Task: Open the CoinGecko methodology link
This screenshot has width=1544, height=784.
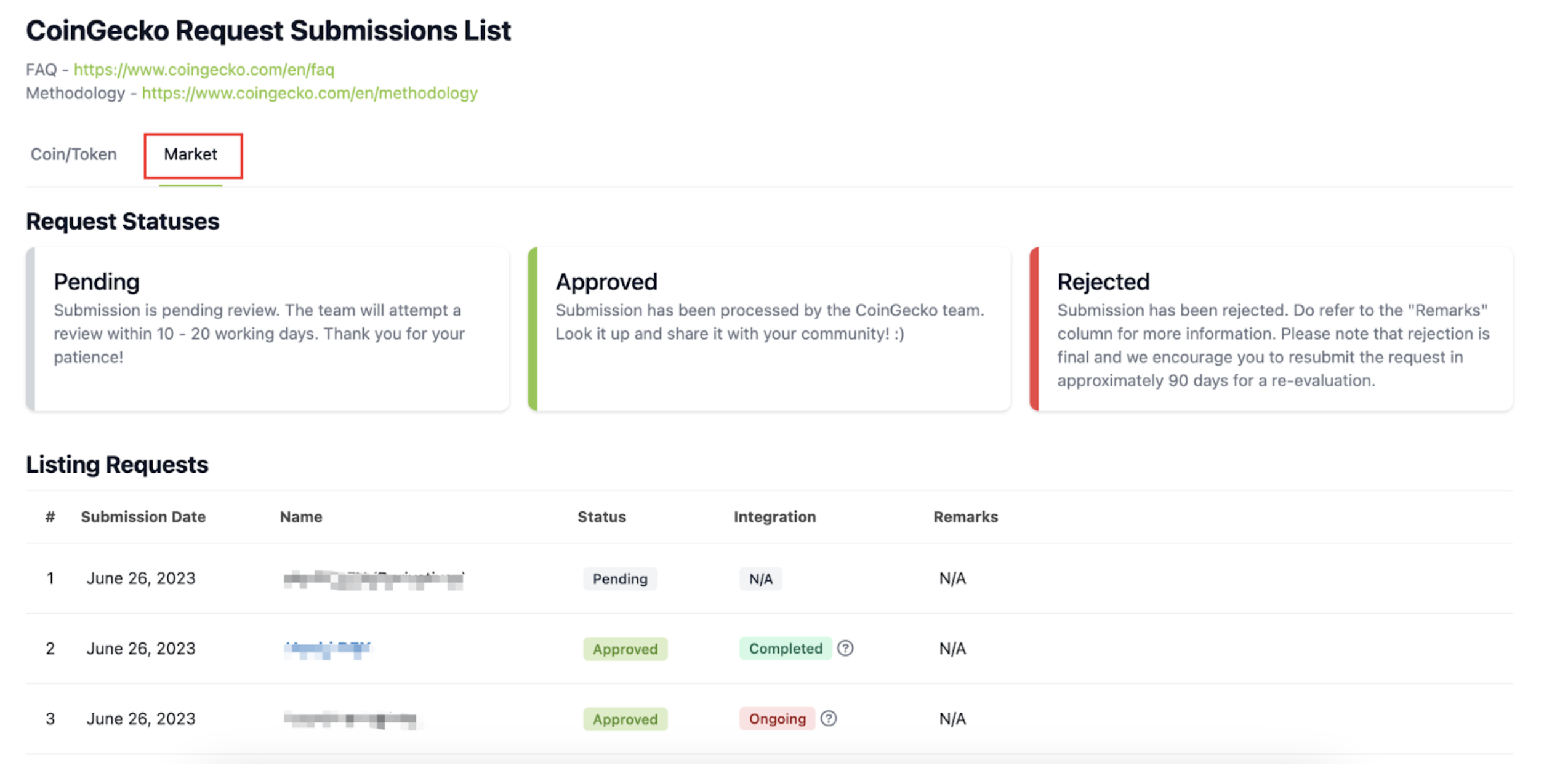Action: point(310,93)
